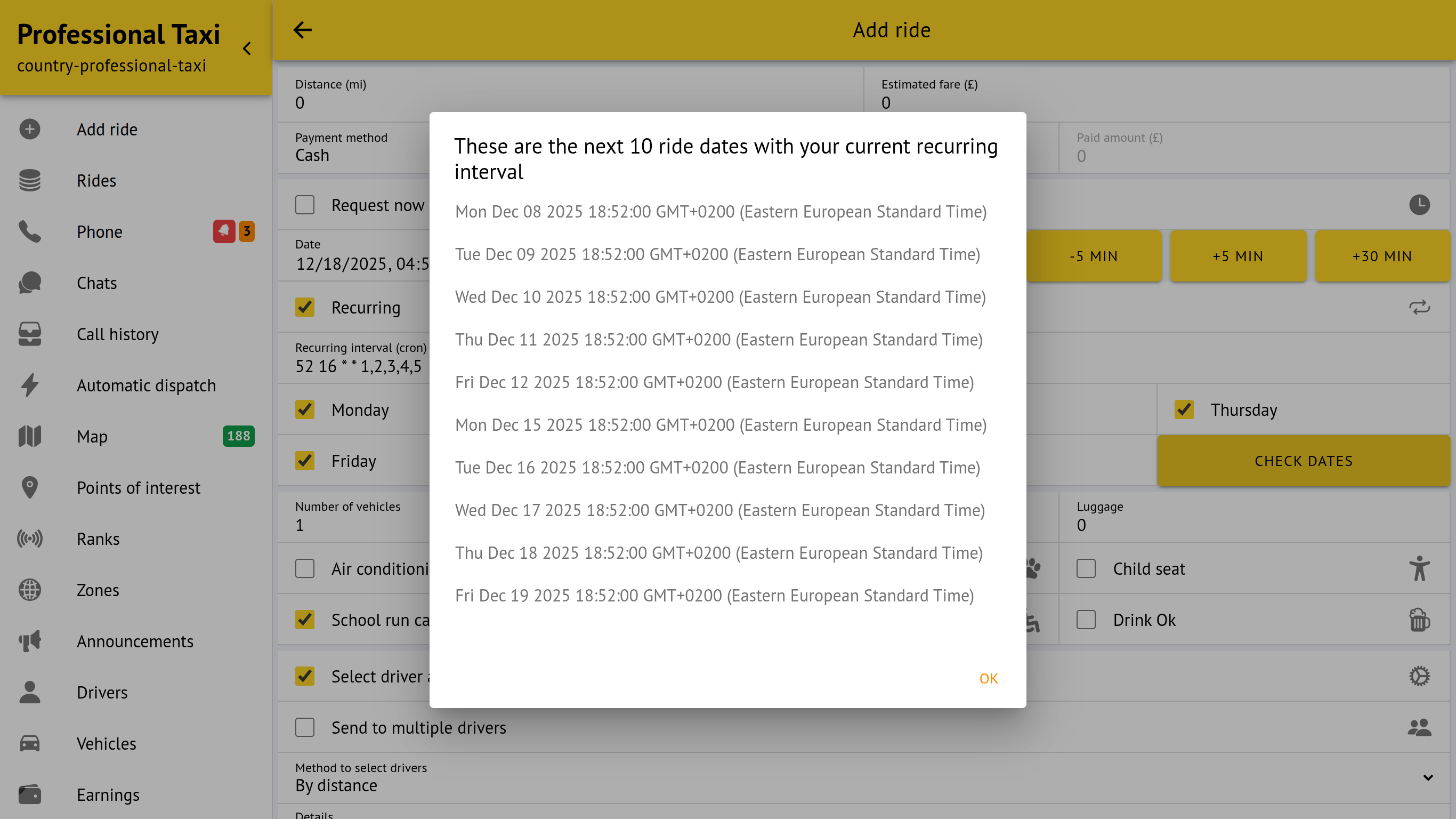Click the back arrow in header
The width and height of the screenshot is (1456, 819).
point(302,30)
